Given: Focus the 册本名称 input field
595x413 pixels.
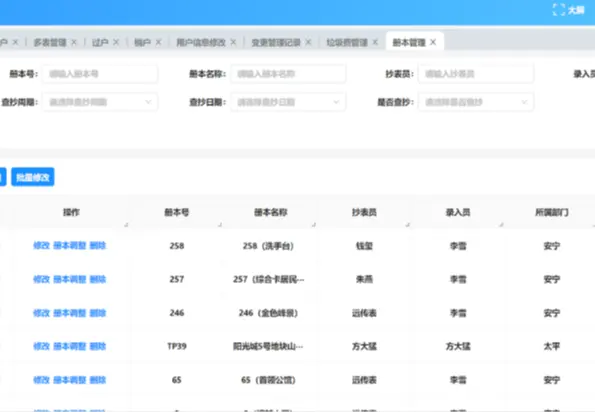Looking at the screenshot, I should click(x=288, y=74).
